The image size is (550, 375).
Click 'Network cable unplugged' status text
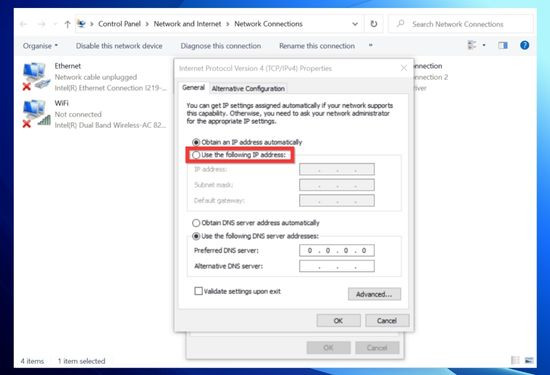[x=96, y=77]
